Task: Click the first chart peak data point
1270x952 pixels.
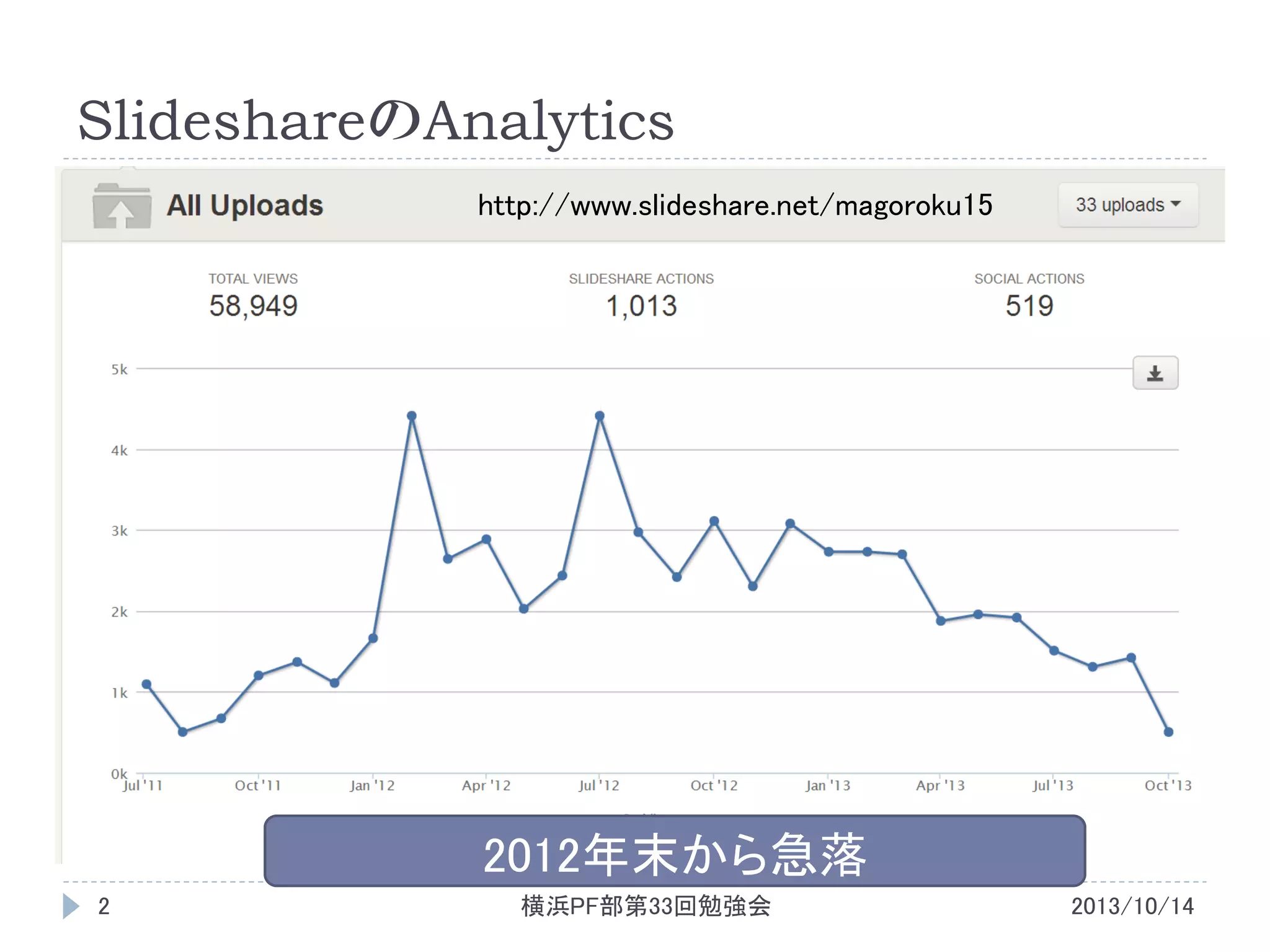Action: (412, 416)
